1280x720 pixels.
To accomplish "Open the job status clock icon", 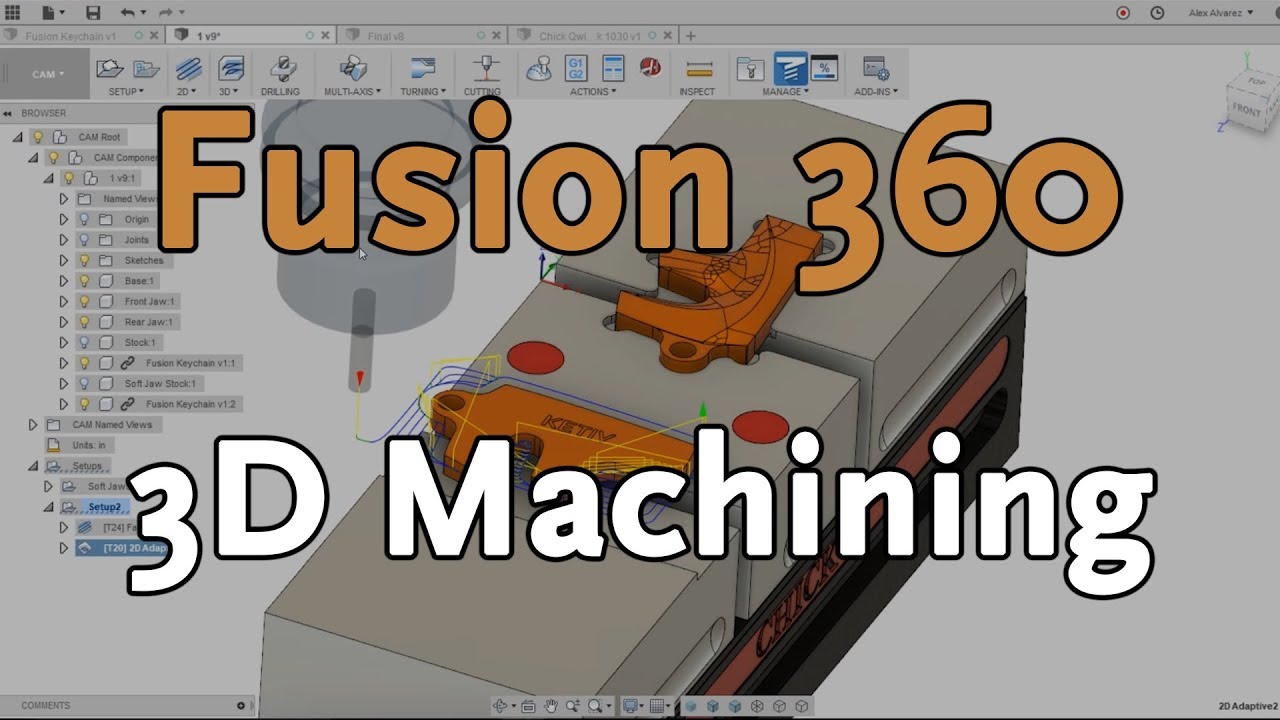I will coord(1157,13).
